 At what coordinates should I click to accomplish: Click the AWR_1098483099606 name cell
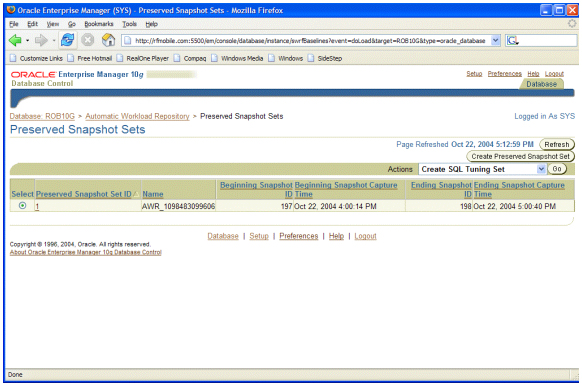(x=178, y=206)
